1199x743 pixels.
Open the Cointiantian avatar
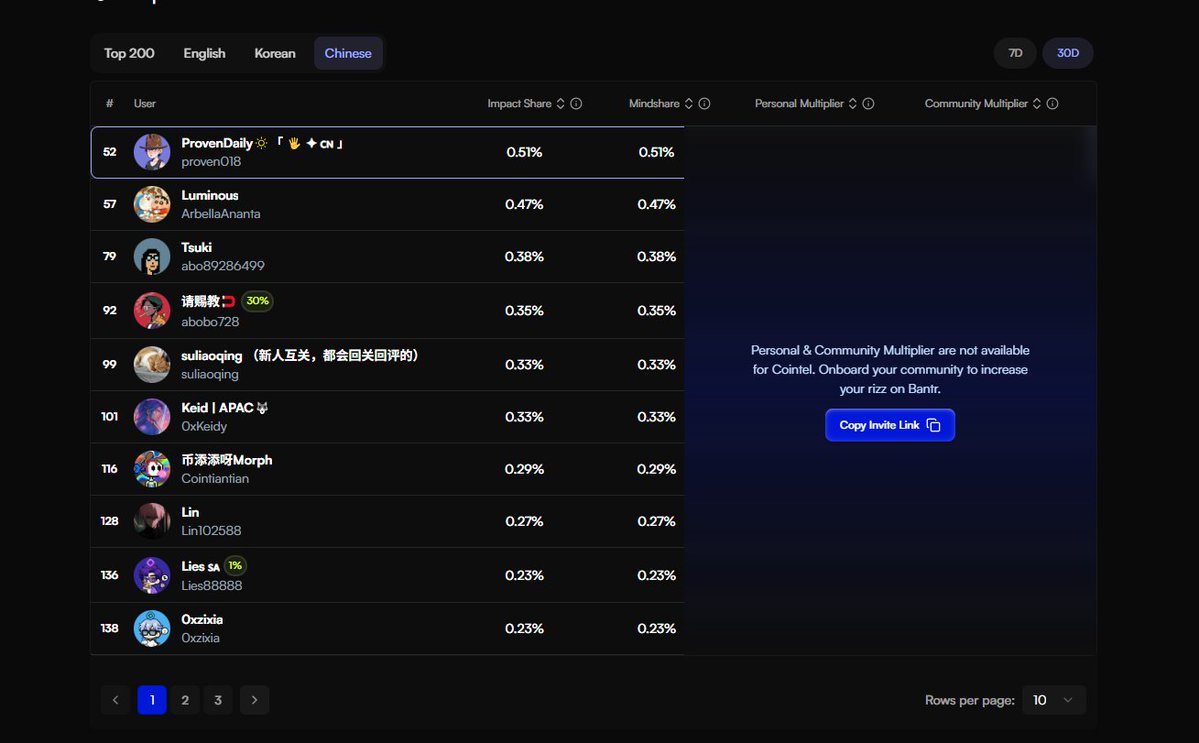[x=152, y=469]
